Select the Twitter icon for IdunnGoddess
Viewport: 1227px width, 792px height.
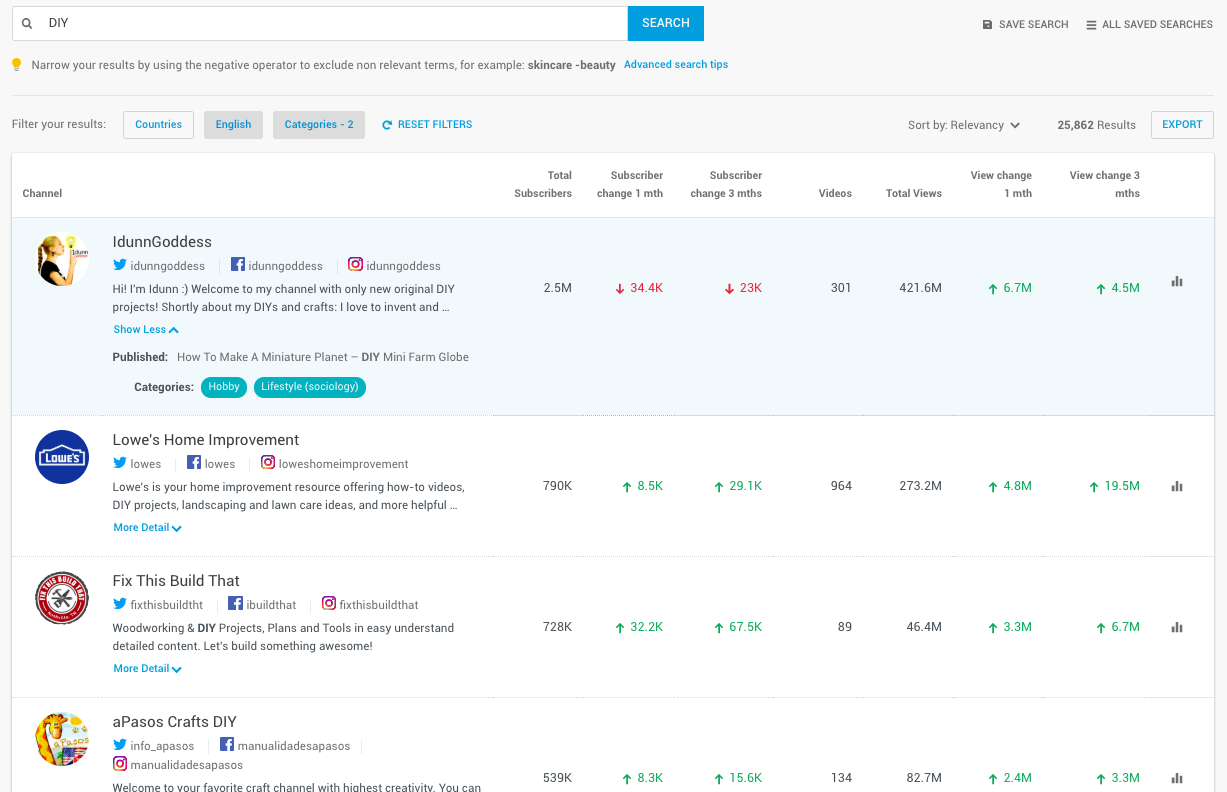tap(119, 265)
